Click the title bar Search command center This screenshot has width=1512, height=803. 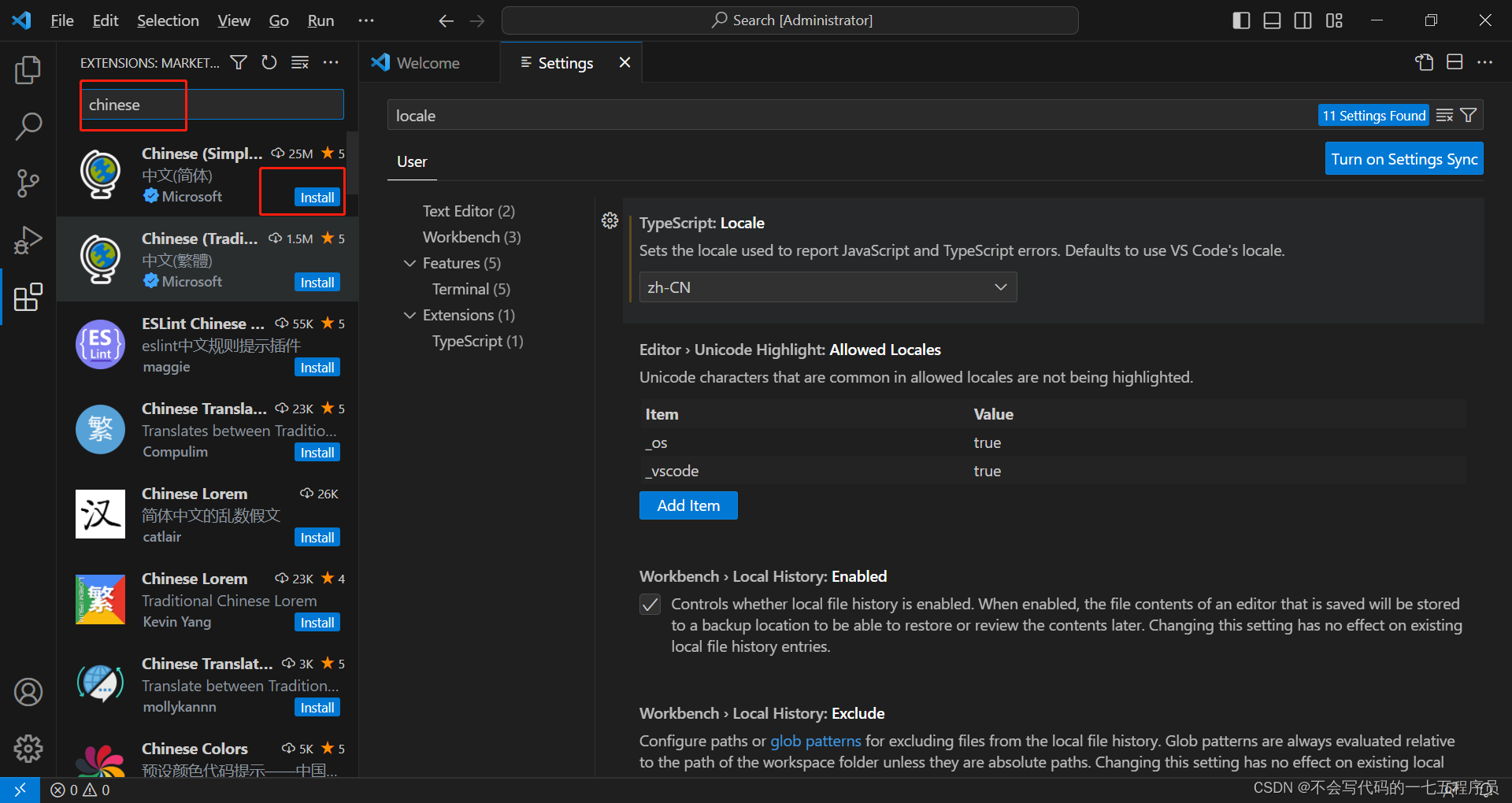tap(790, 20)
